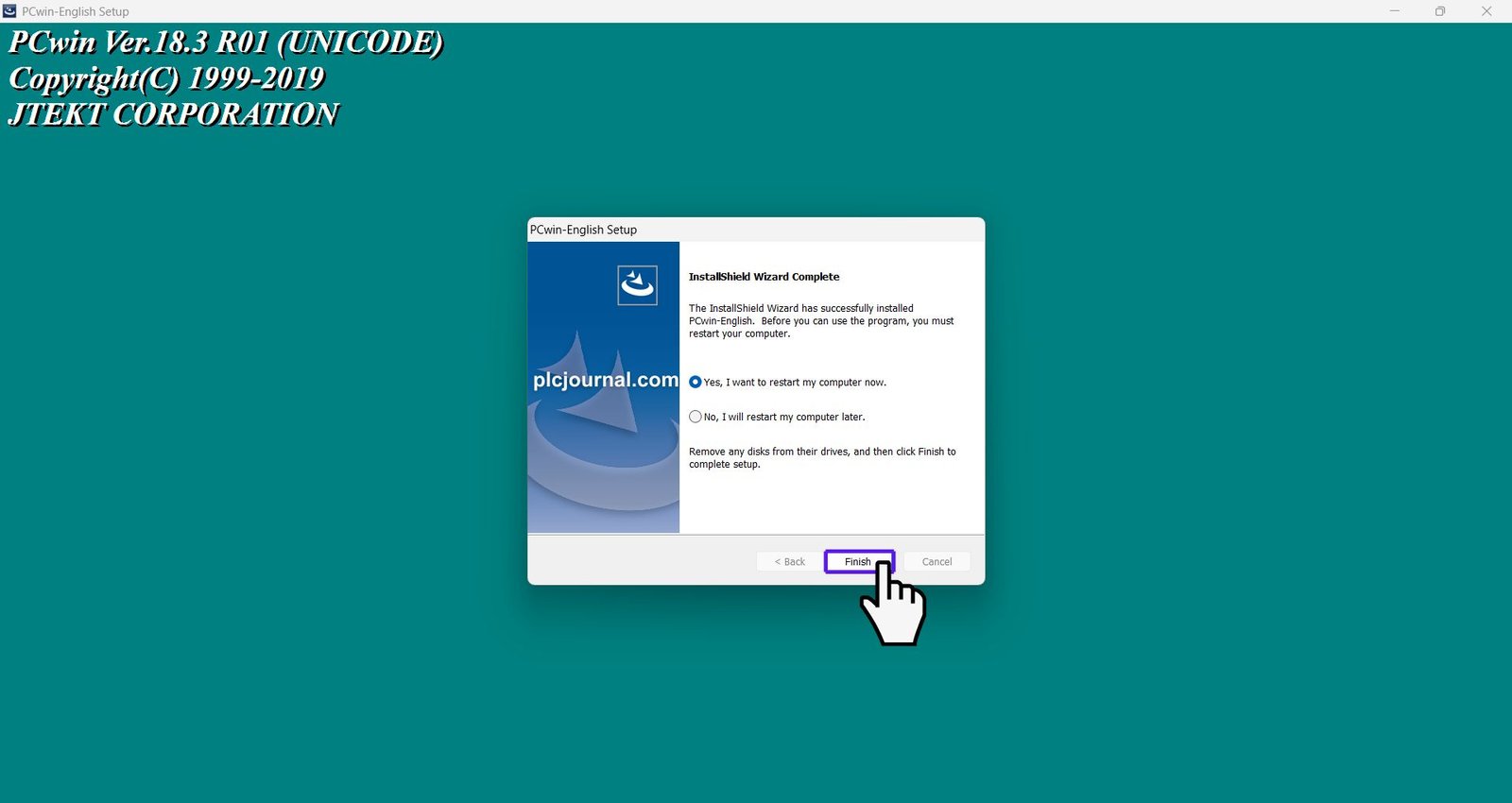Click the 'InstallShield Wizard Complete' heading
The height and width of the screenshot is (803, 1512).
click(764, 277)
